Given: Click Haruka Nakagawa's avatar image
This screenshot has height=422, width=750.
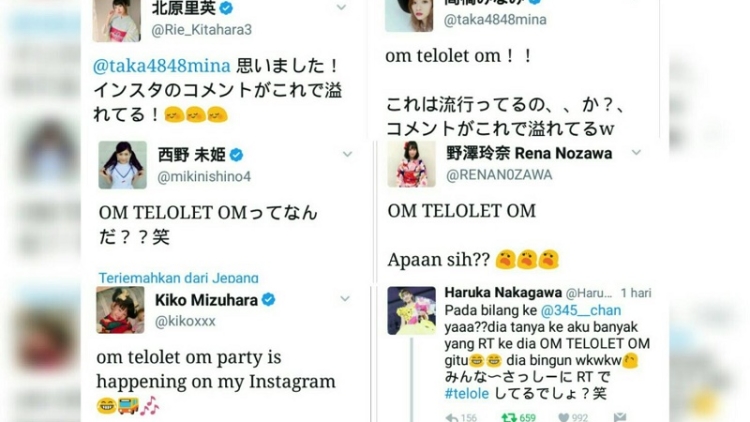Looking at the screenshot, I should [411, 311].
